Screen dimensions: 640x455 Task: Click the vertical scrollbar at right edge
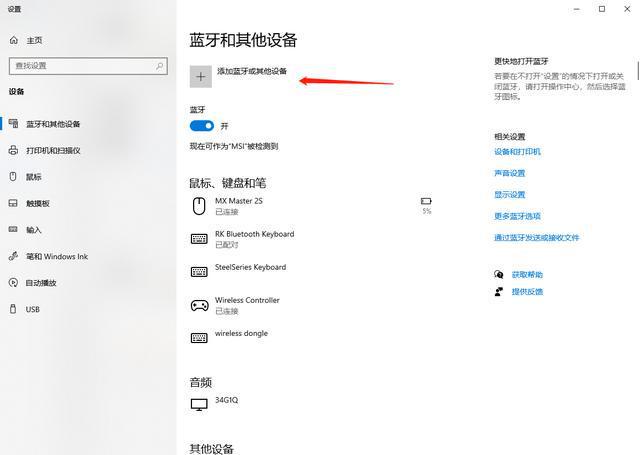click(638, 71)
